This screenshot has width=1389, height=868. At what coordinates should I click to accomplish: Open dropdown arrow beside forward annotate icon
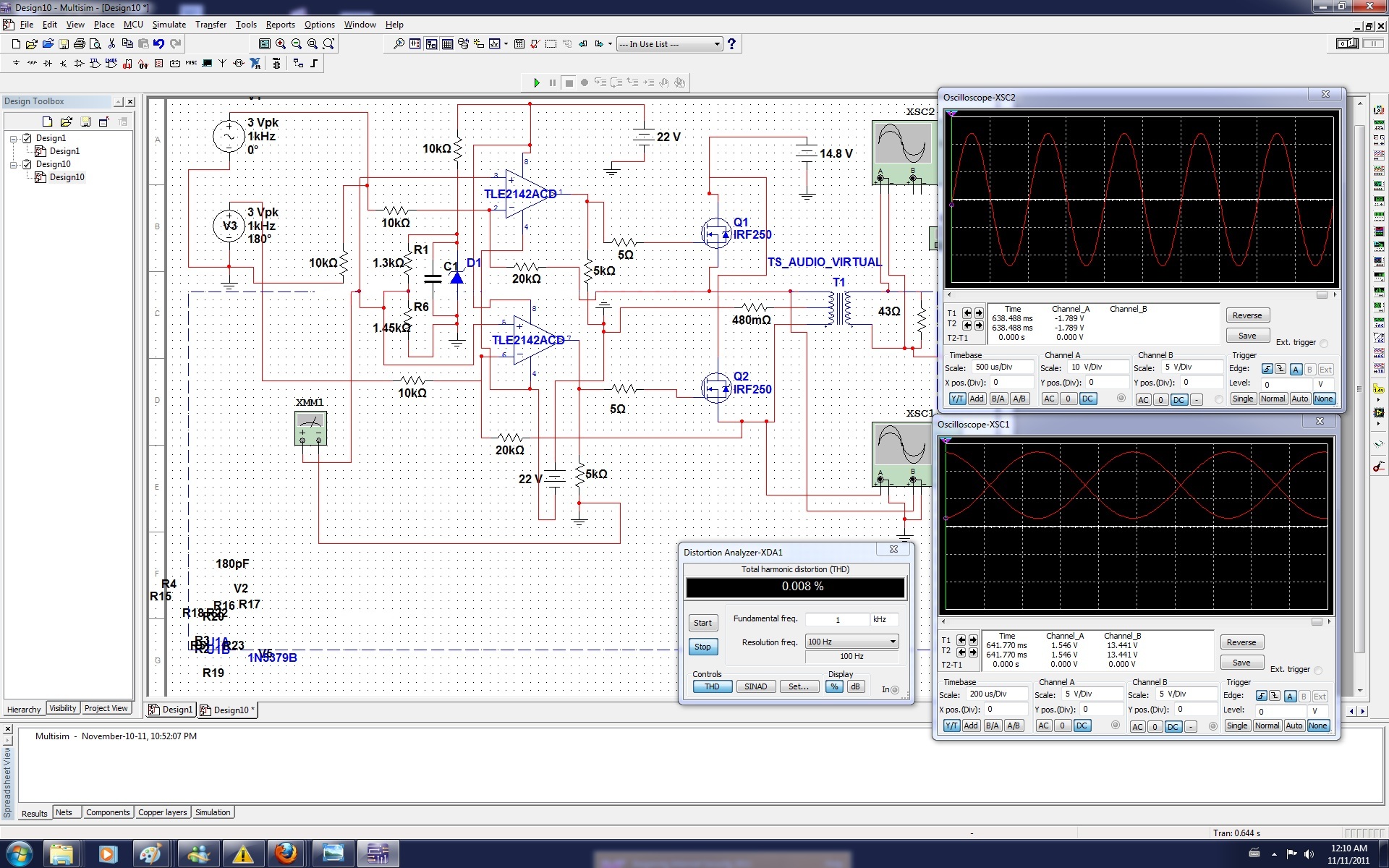click(x=610, y=44)
